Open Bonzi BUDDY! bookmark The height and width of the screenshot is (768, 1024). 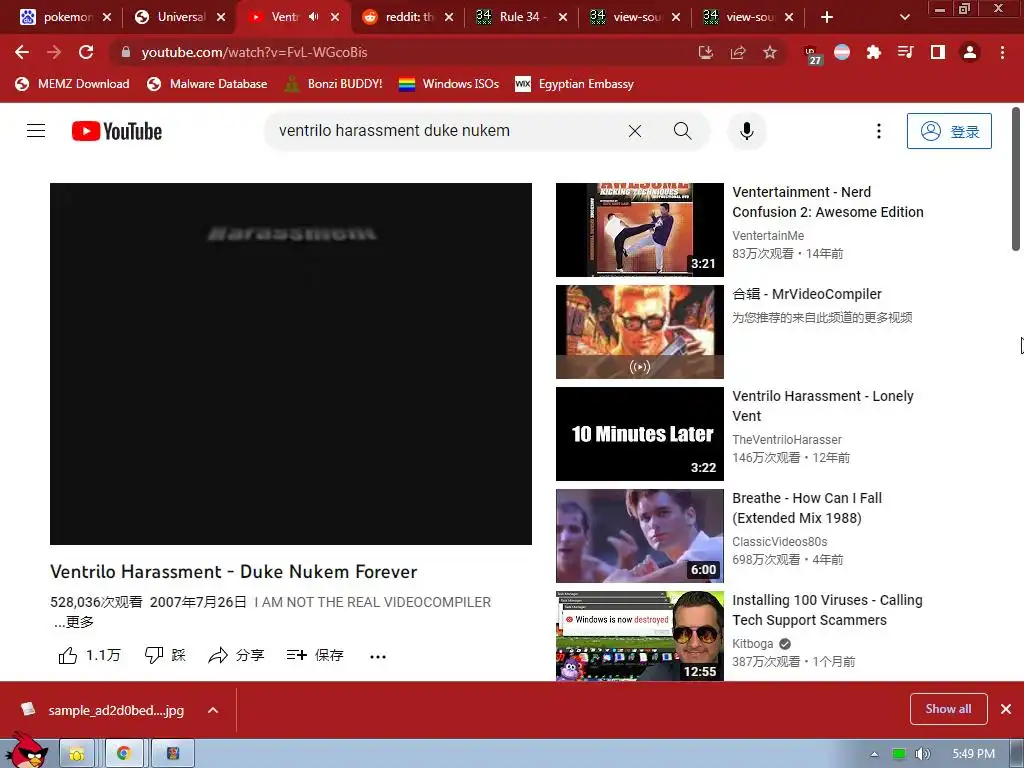[x=334, y=84]
